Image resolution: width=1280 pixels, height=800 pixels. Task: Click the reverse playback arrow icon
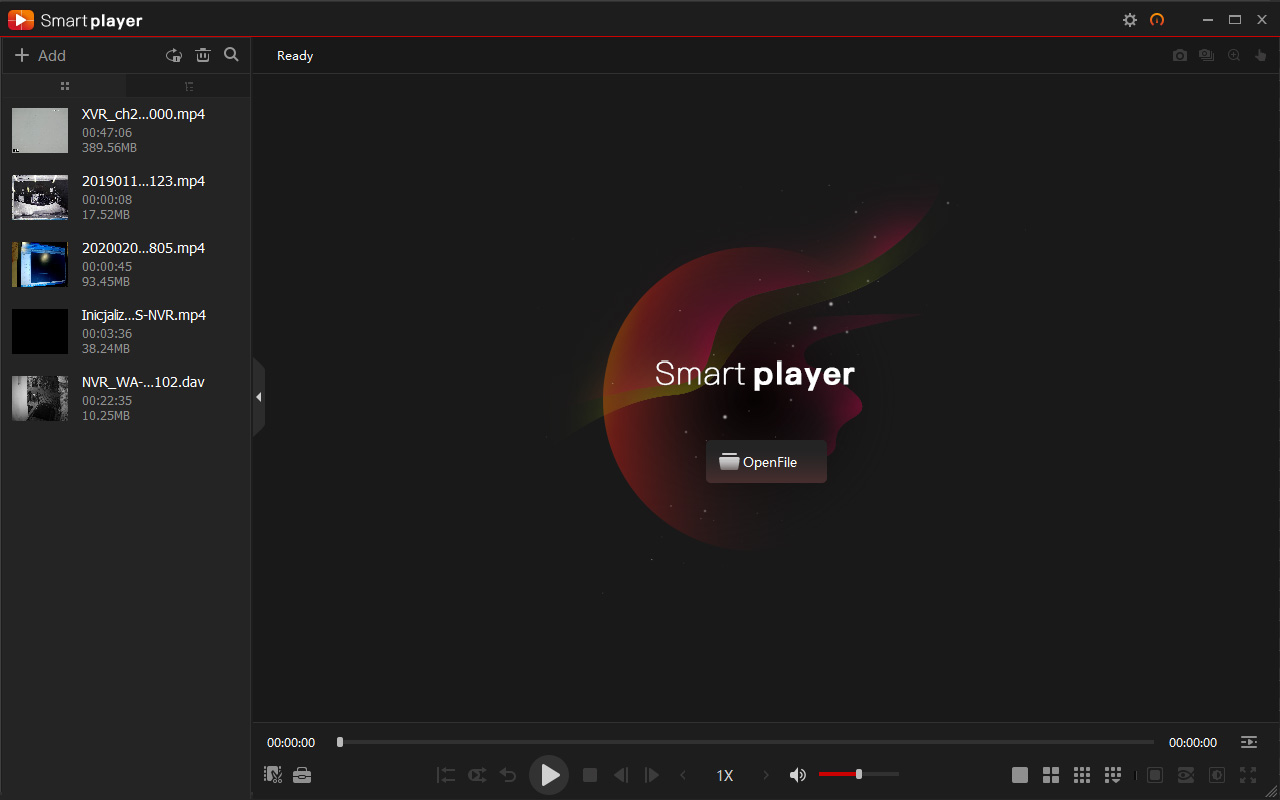click(x=508, y=775)
